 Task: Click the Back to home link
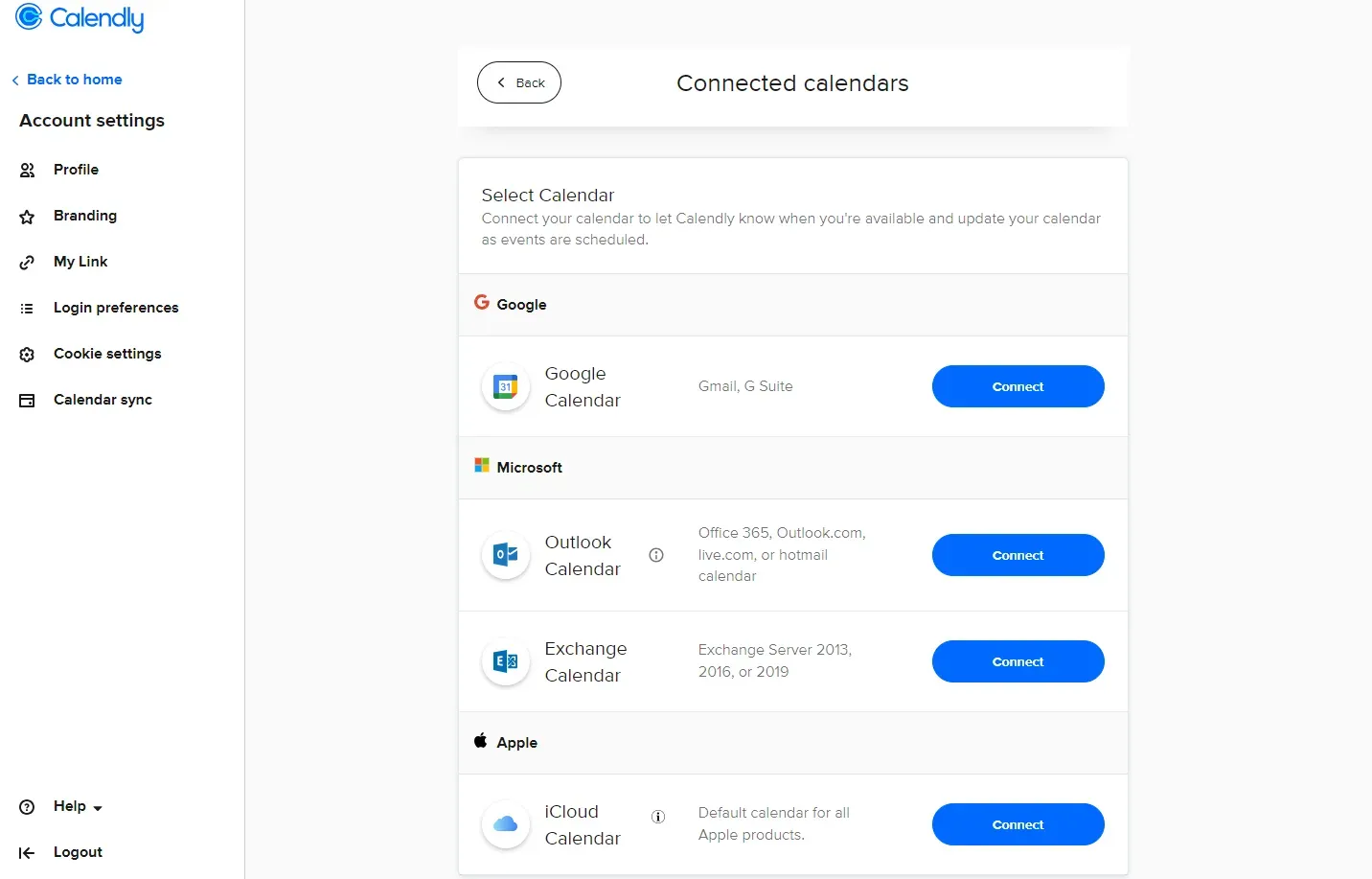tap(67, 79)
